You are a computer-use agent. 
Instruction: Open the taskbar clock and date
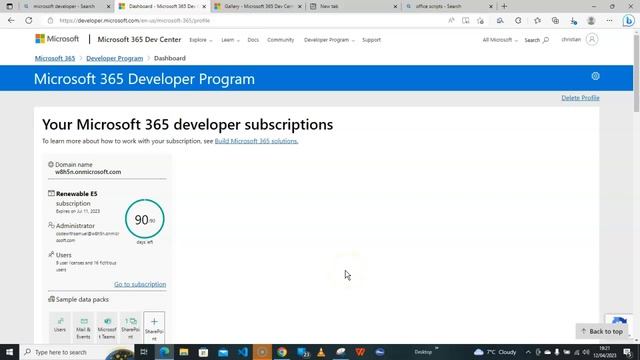pos(604,352)
